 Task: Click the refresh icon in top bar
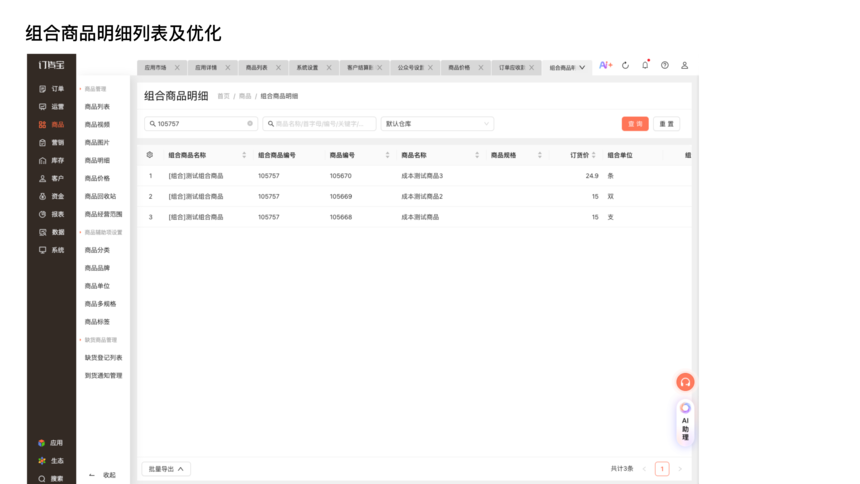click(625, 65)
